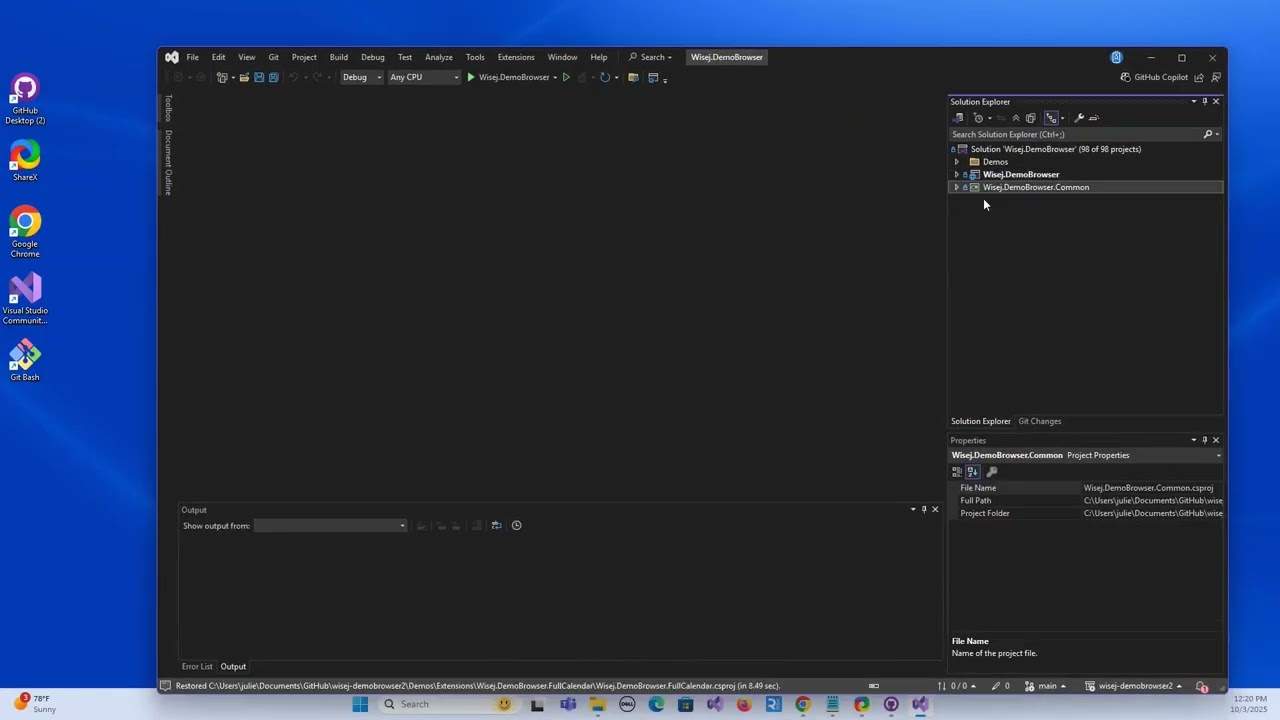The width and height of the screenshot is (1280, 720).
Task: Click the Share icon near Copilot
Action: (x=1199, y=77)
